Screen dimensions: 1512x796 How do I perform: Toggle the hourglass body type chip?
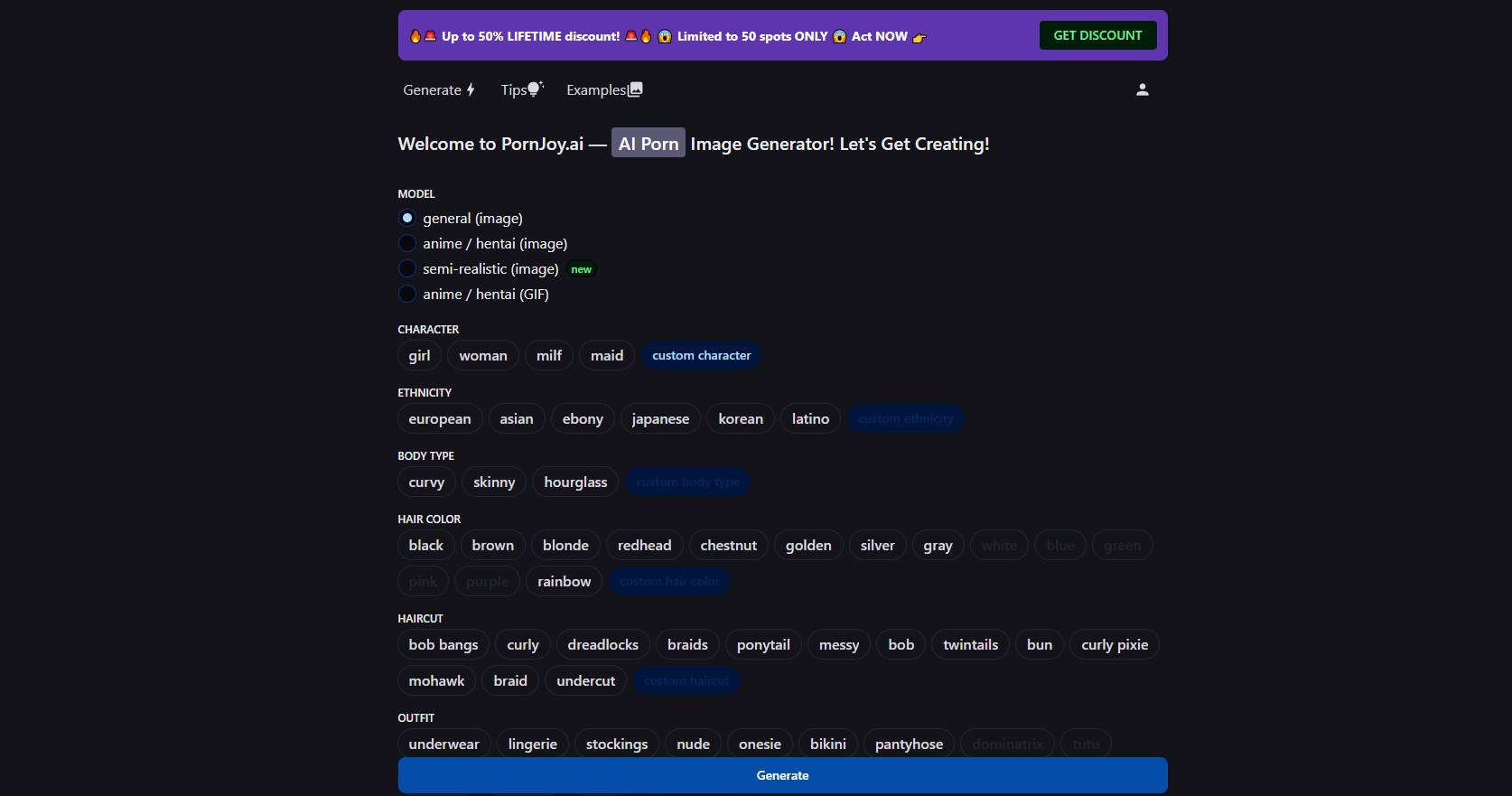[575, 482]
